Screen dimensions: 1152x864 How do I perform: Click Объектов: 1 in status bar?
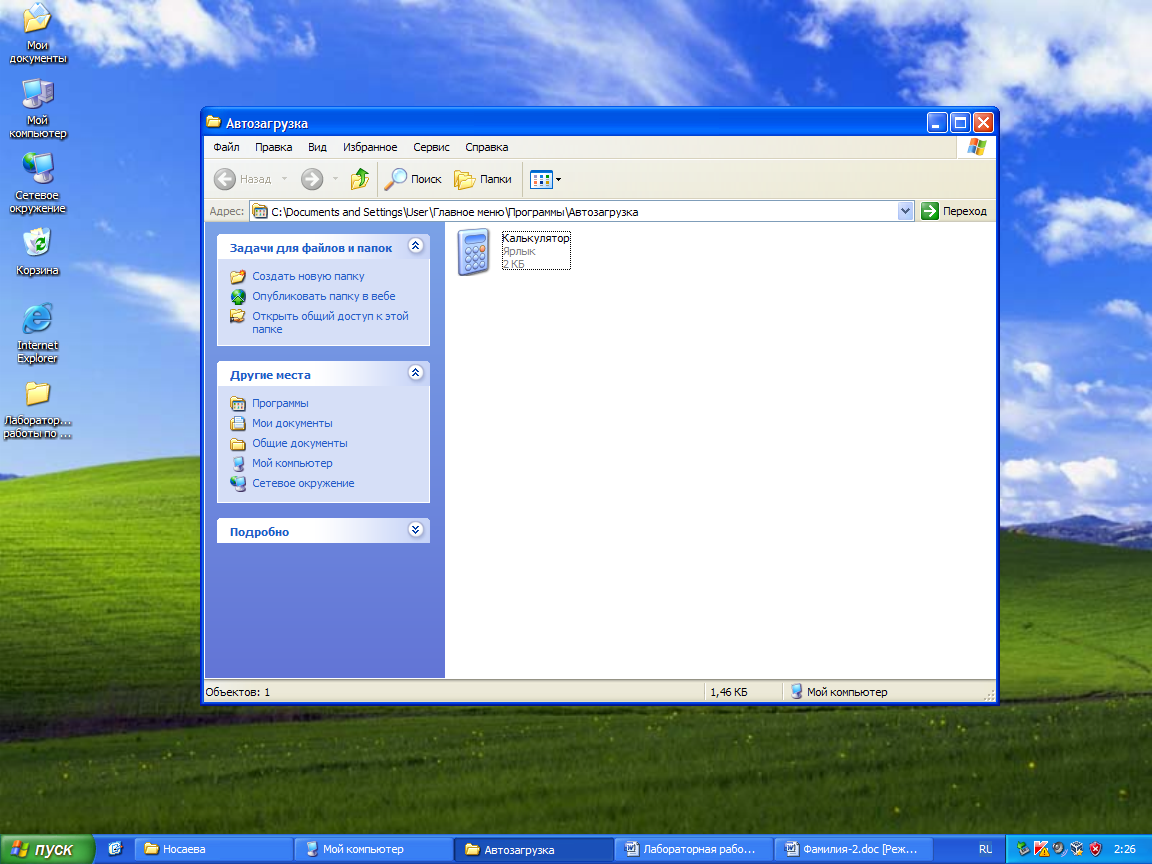click(x=238, y=692)
